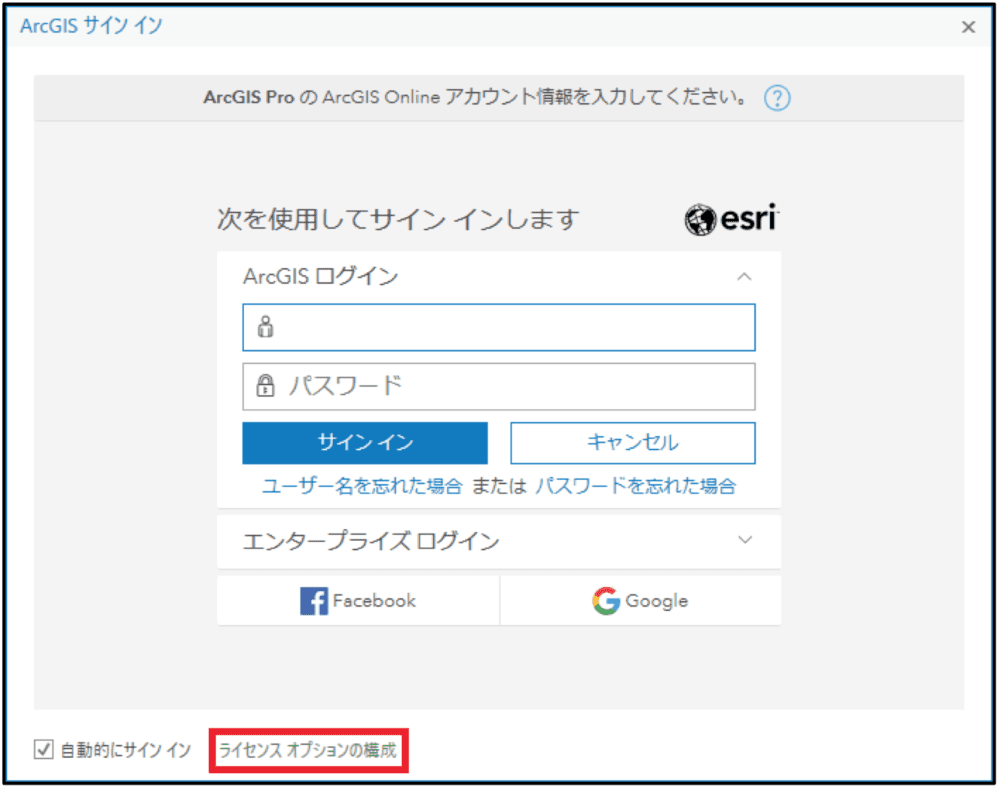Collapse the ArcGIS ログイン section
Image resolution: width=1000 pixels, height=789 pixels.
click(x=744, y=277)
